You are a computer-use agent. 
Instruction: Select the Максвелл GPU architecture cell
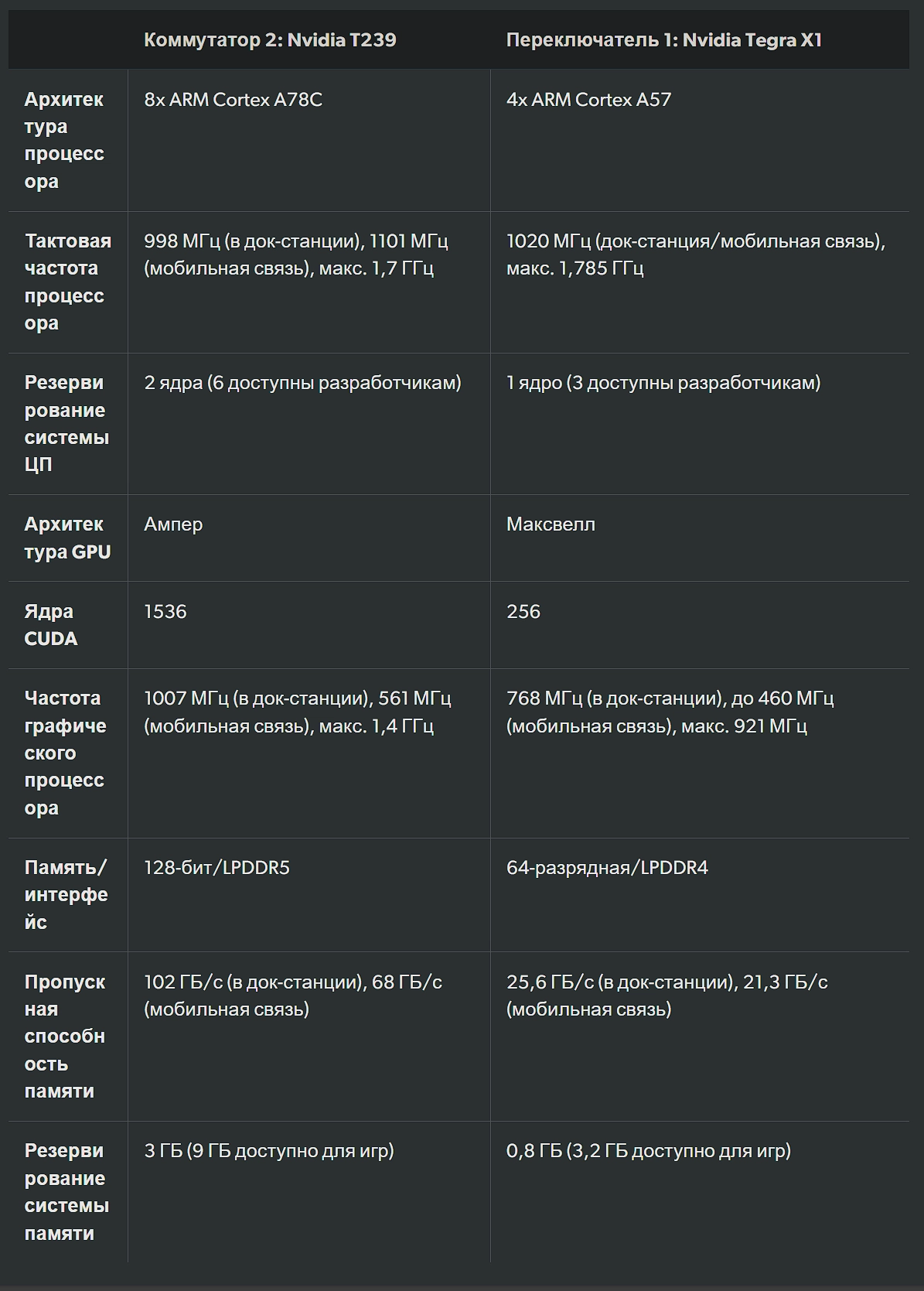point(551,524)
